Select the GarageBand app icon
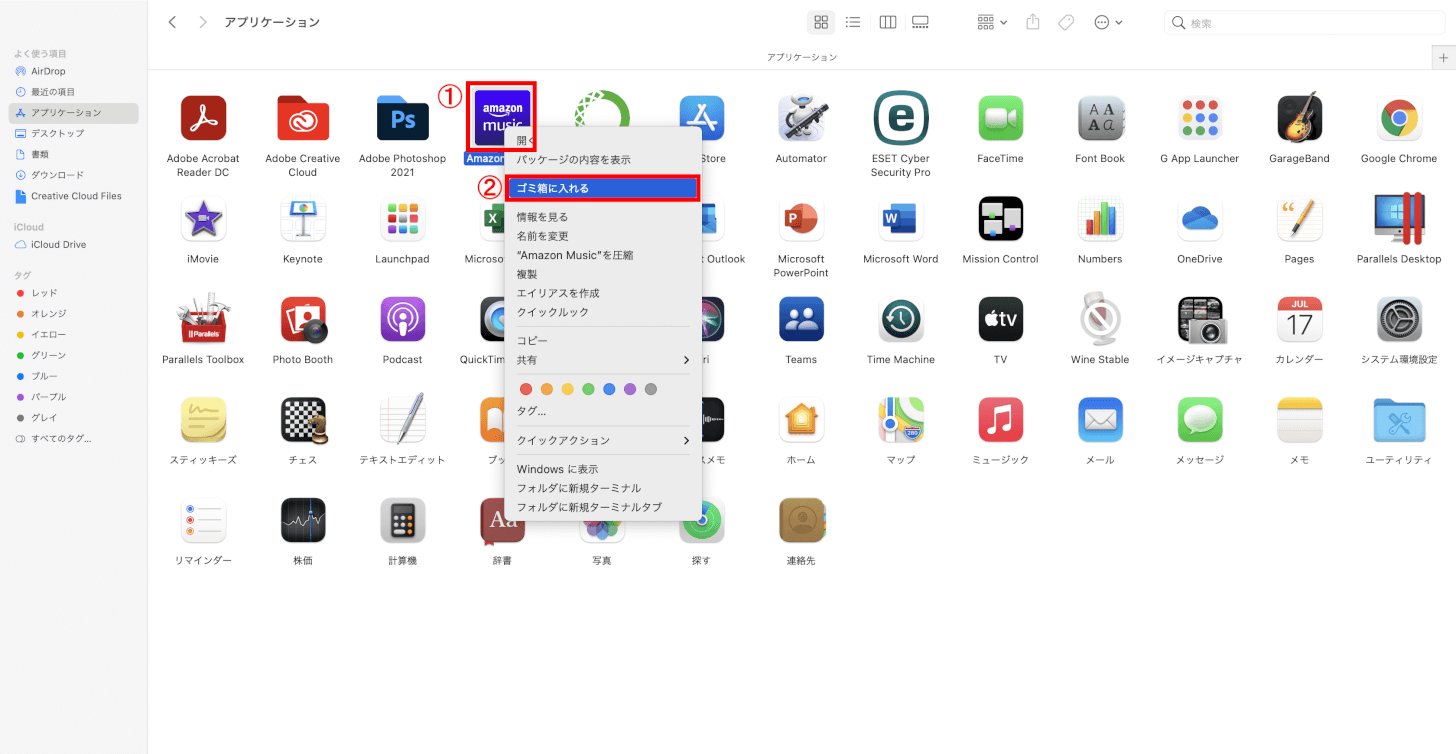Viewport: 1456px width, 754px height. pos(1300,118)
